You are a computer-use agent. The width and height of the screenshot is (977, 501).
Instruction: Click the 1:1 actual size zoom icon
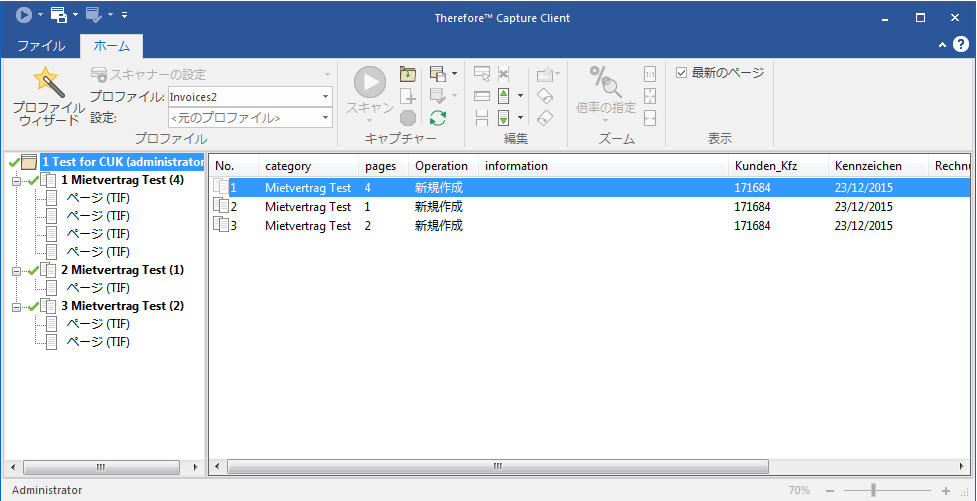point(650,74)
